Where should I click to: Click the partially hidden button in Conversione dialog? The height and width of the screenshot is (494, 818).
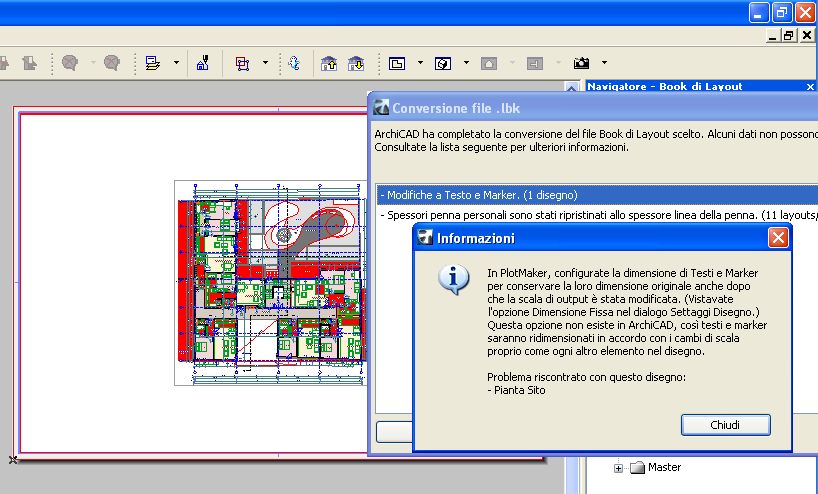pyautogui.click(x=394, y=432)
